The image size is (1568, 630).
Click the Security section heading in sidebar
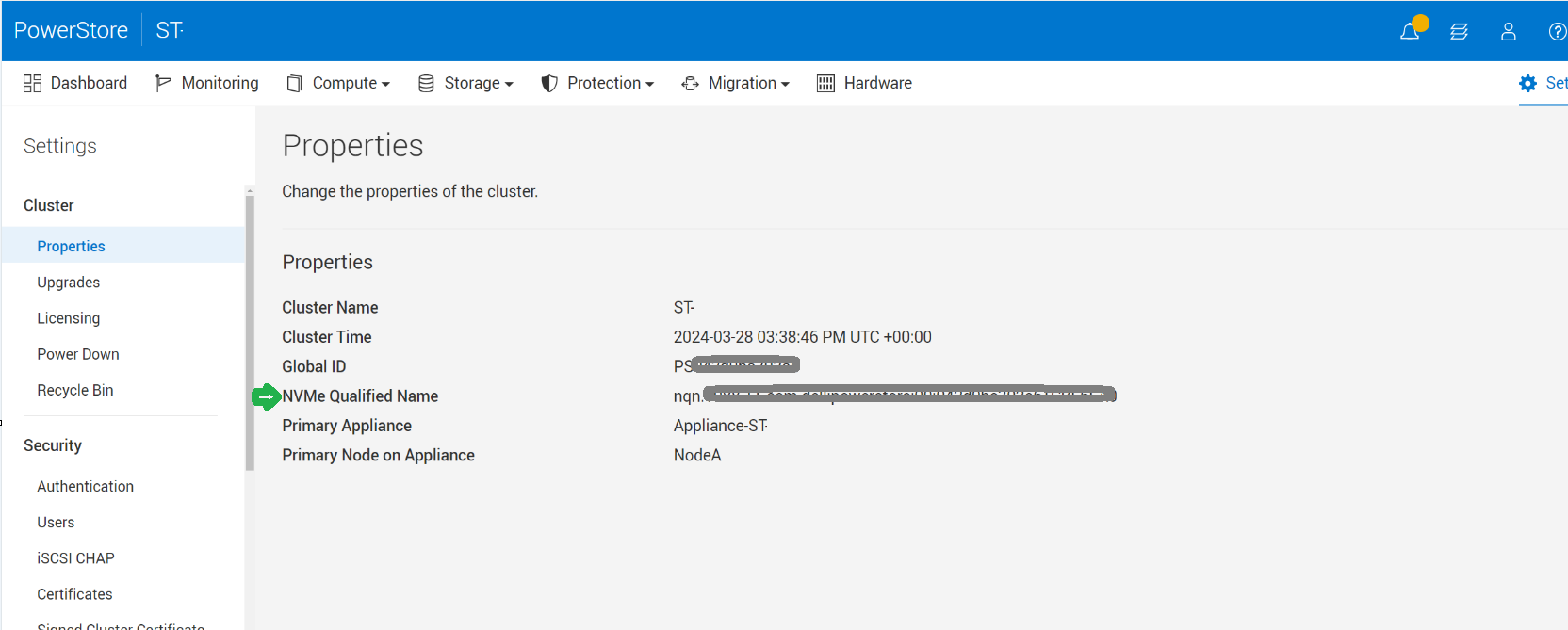(52, 445)
